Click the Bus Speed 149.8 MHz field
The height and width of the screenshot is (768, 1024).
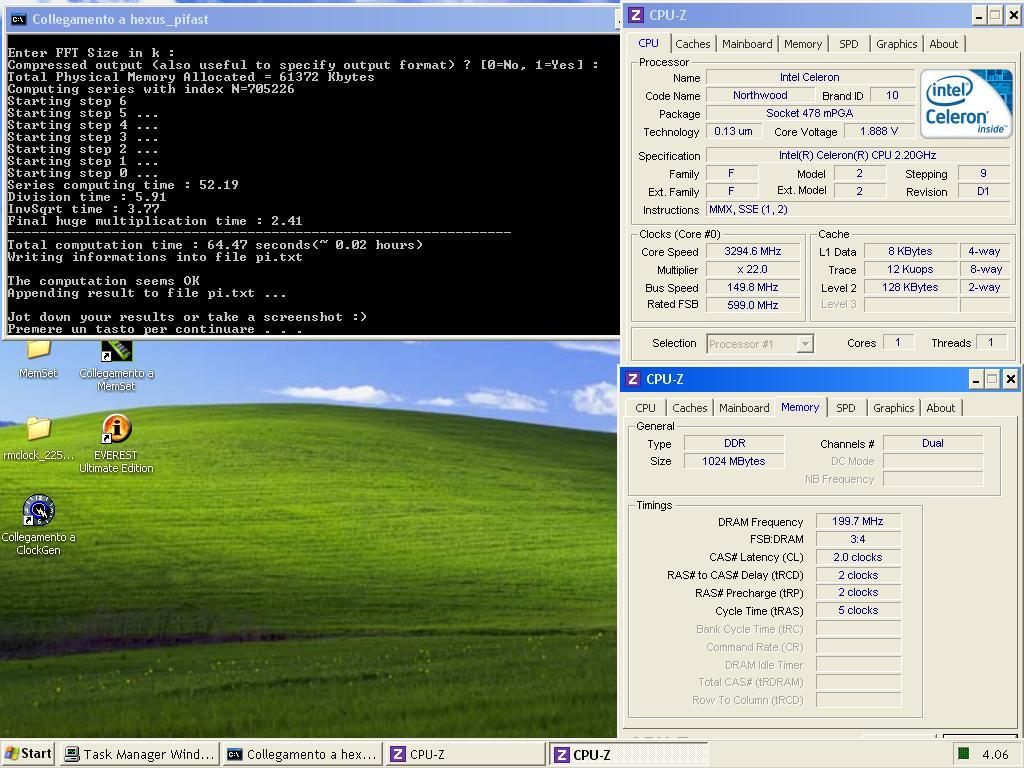[x=752, y=287]
